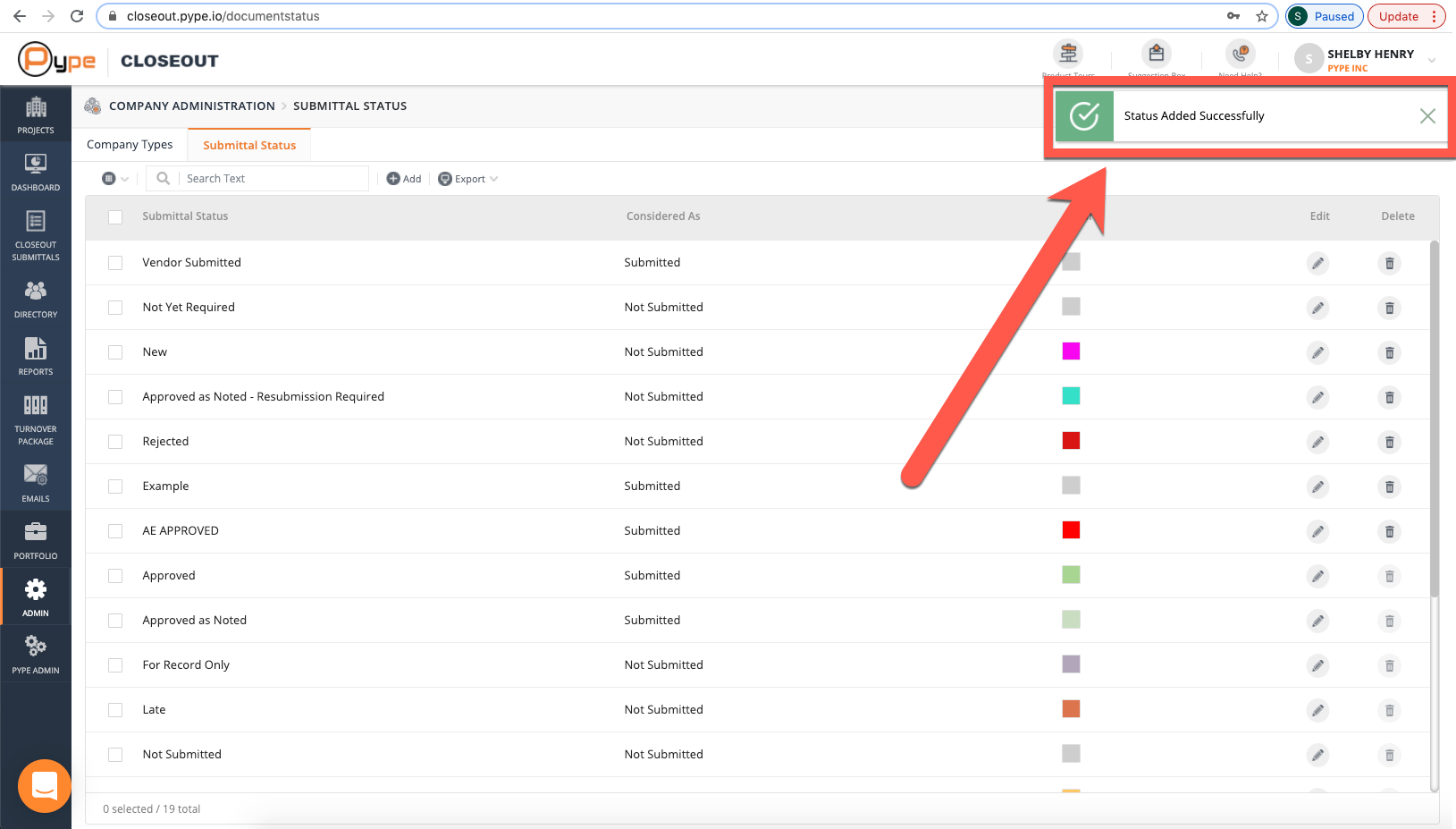The height and width of the screenshot is (829, 1456).
Task: Open the Reports sidebar item
Action: pyautogui.click(x=36, y=356)
